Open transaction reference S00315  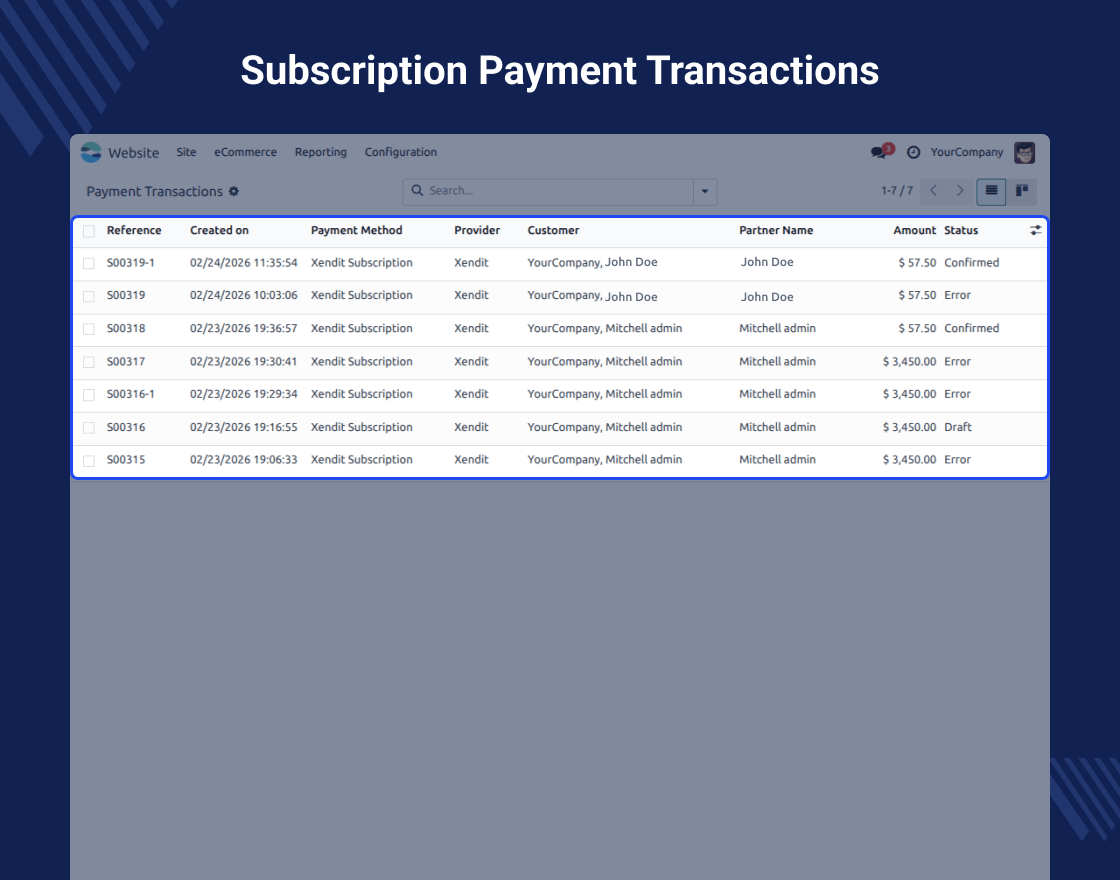tap(126, 459)
